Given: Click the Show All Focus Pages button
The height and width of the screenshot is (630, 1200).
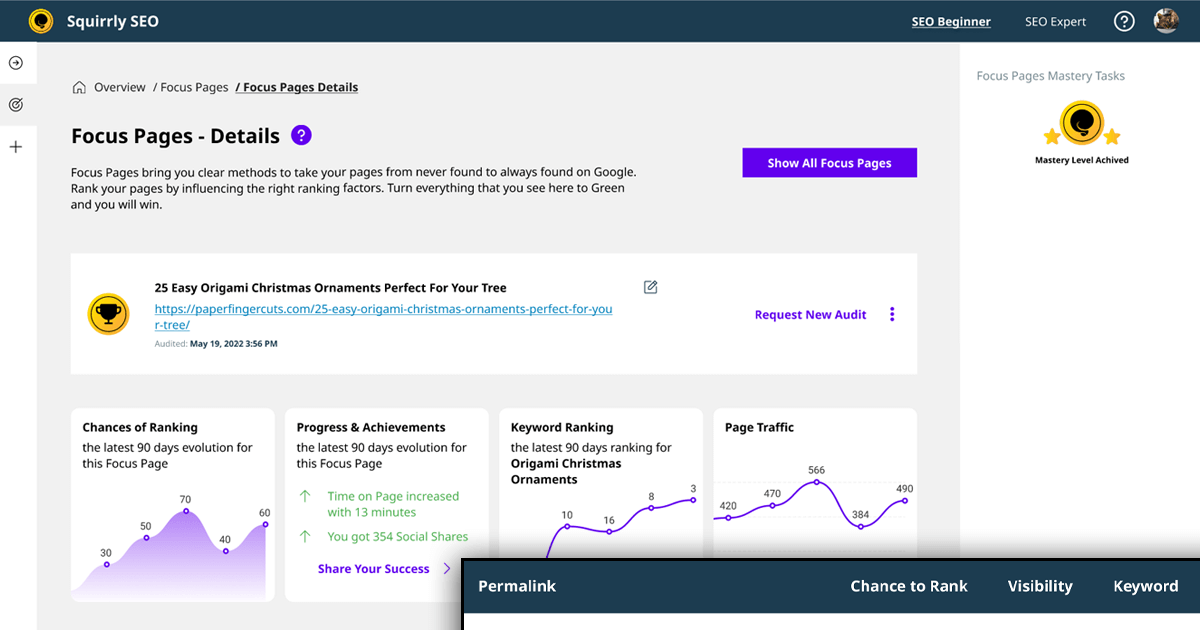Looking at the screenshot, I should click(829, 163).
